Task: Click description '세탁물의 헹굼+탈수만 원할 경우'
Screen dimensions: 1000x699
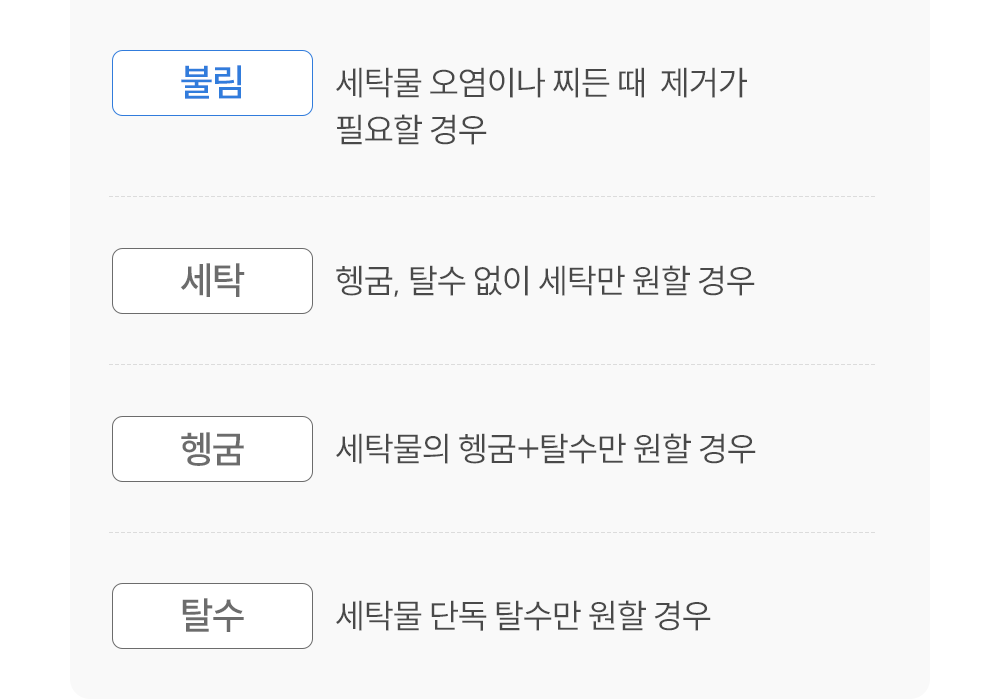Action: coord(546,449)
